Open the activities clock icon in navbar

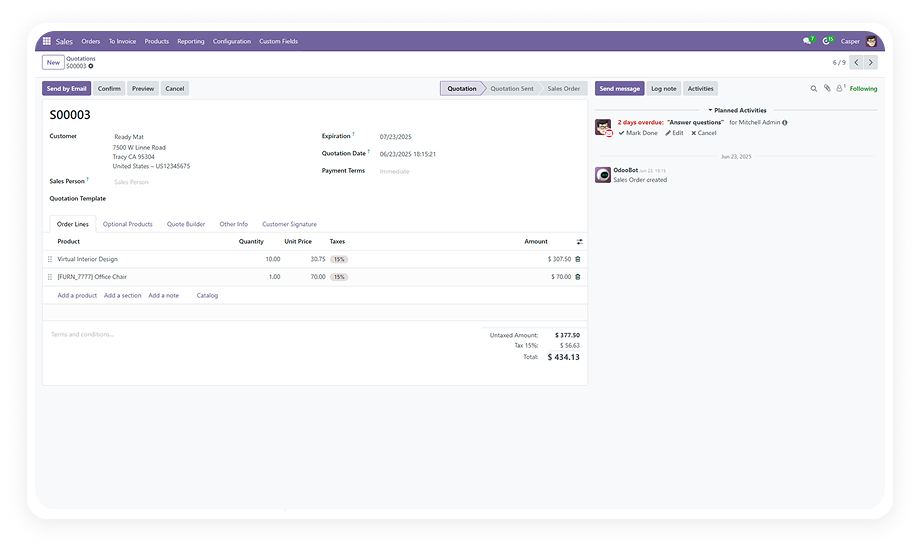pyautogui.click(x=827, y=41)
